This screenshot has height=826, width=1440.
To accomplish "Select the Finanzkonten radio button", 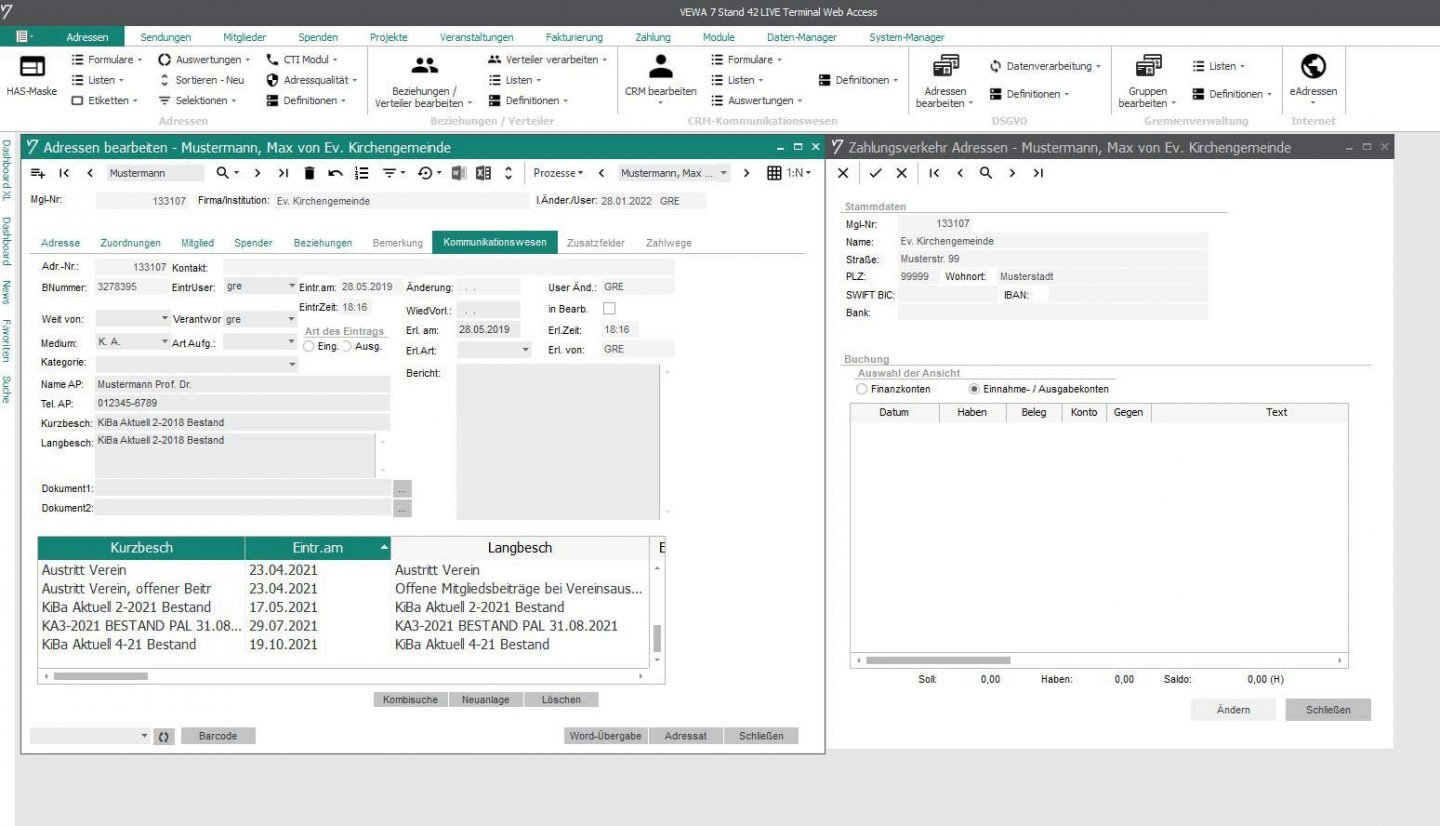I will point(862,389).
